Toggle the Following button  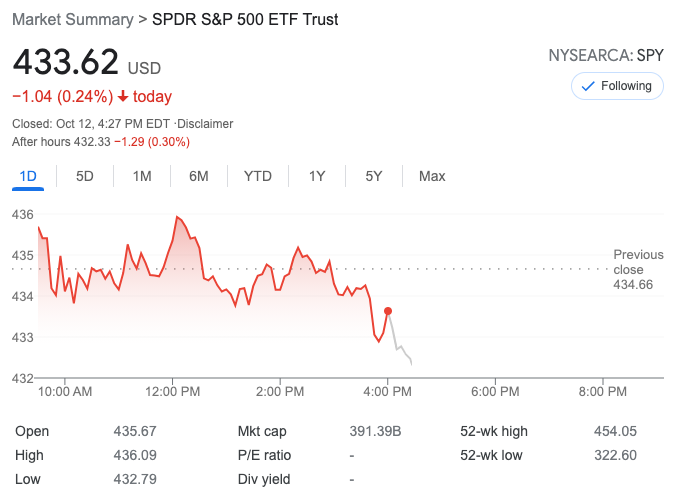coord(616,86)
